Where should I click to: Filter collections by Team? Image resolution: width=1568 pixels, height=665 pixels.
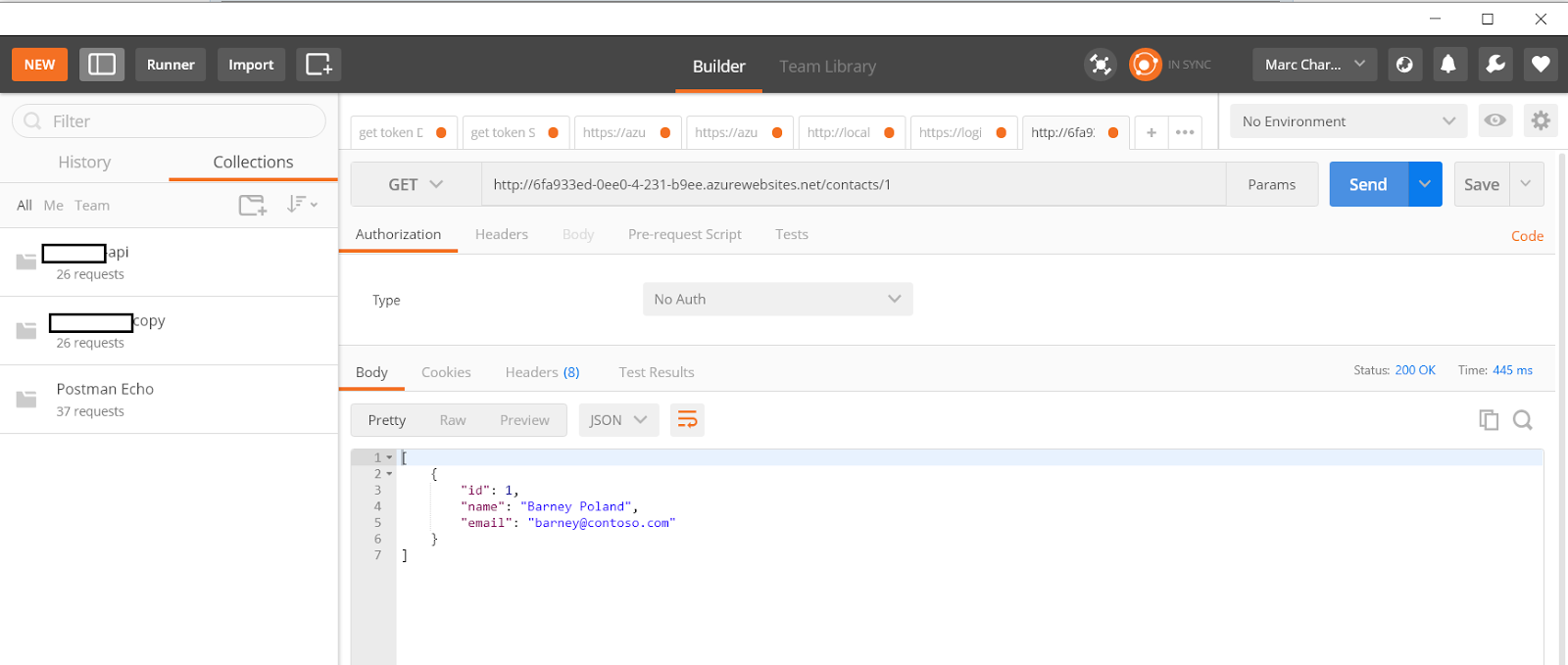(x=92, y=205)
